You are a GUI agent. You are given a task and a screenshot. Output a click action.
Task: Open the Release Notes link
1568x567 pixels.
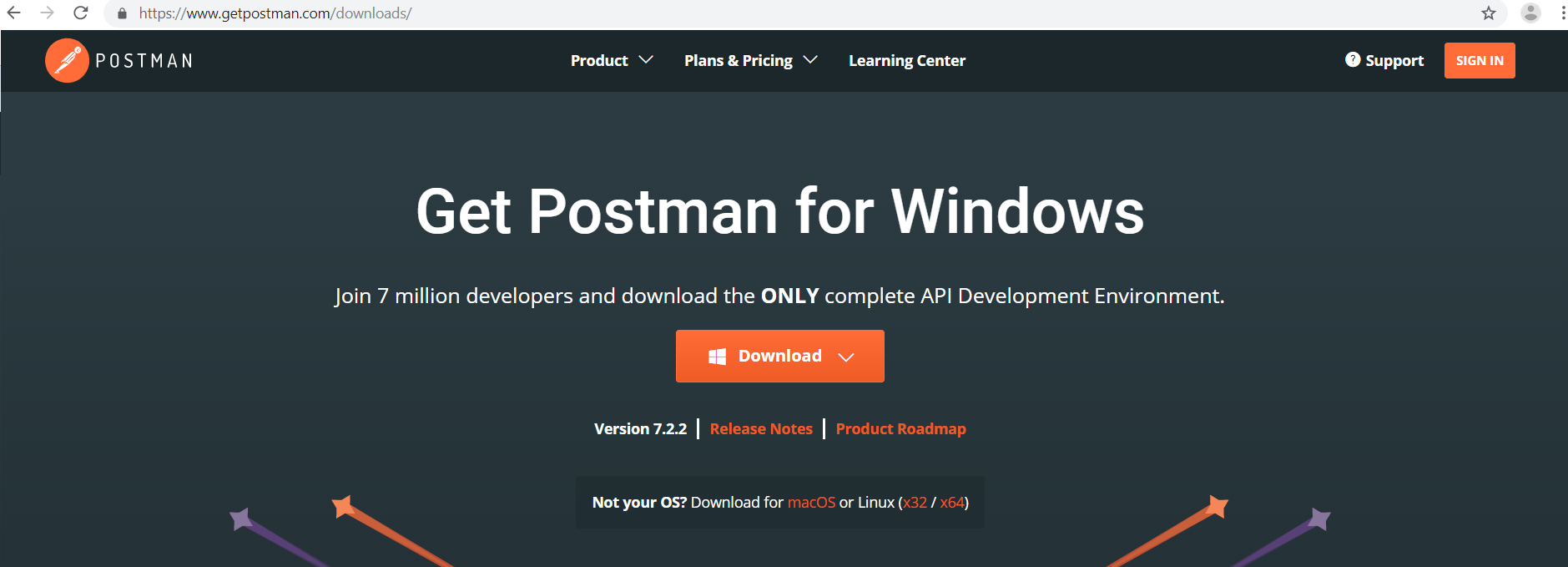(761, 428)
